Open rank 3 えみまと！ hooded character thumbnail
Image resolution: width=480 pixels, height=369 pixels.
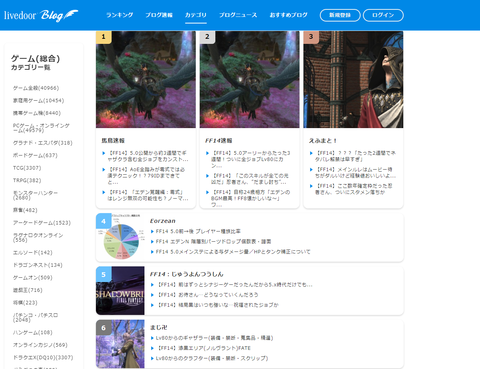pyautogui.click(x=353, y=79)
